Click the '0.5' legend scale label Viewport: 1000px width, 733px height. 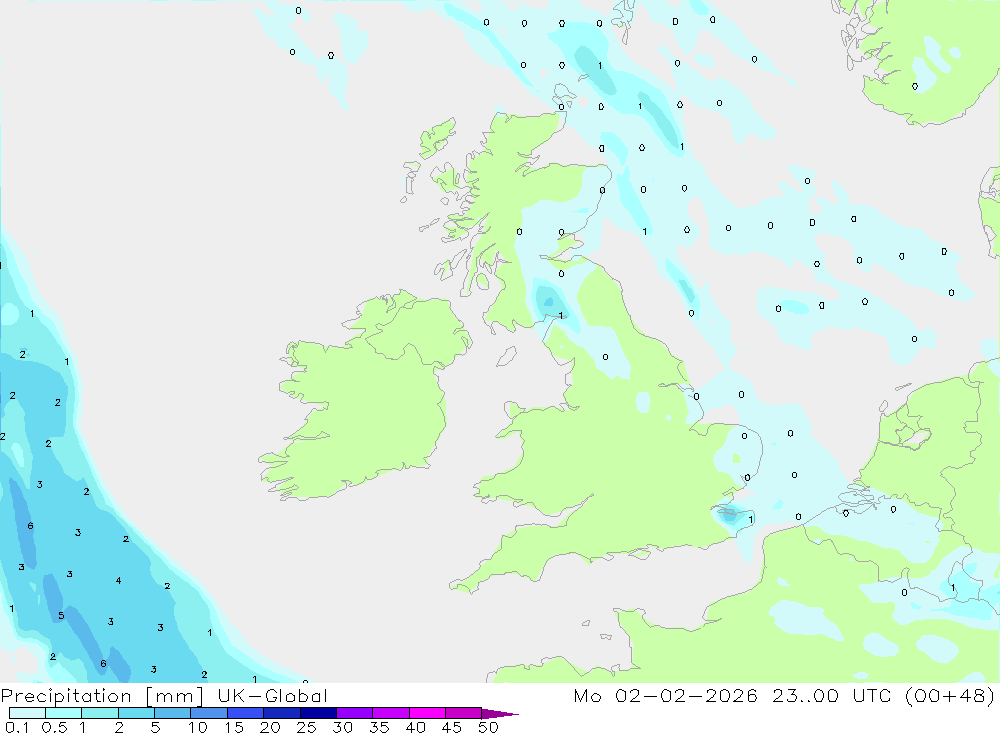(x=55, y=727)
